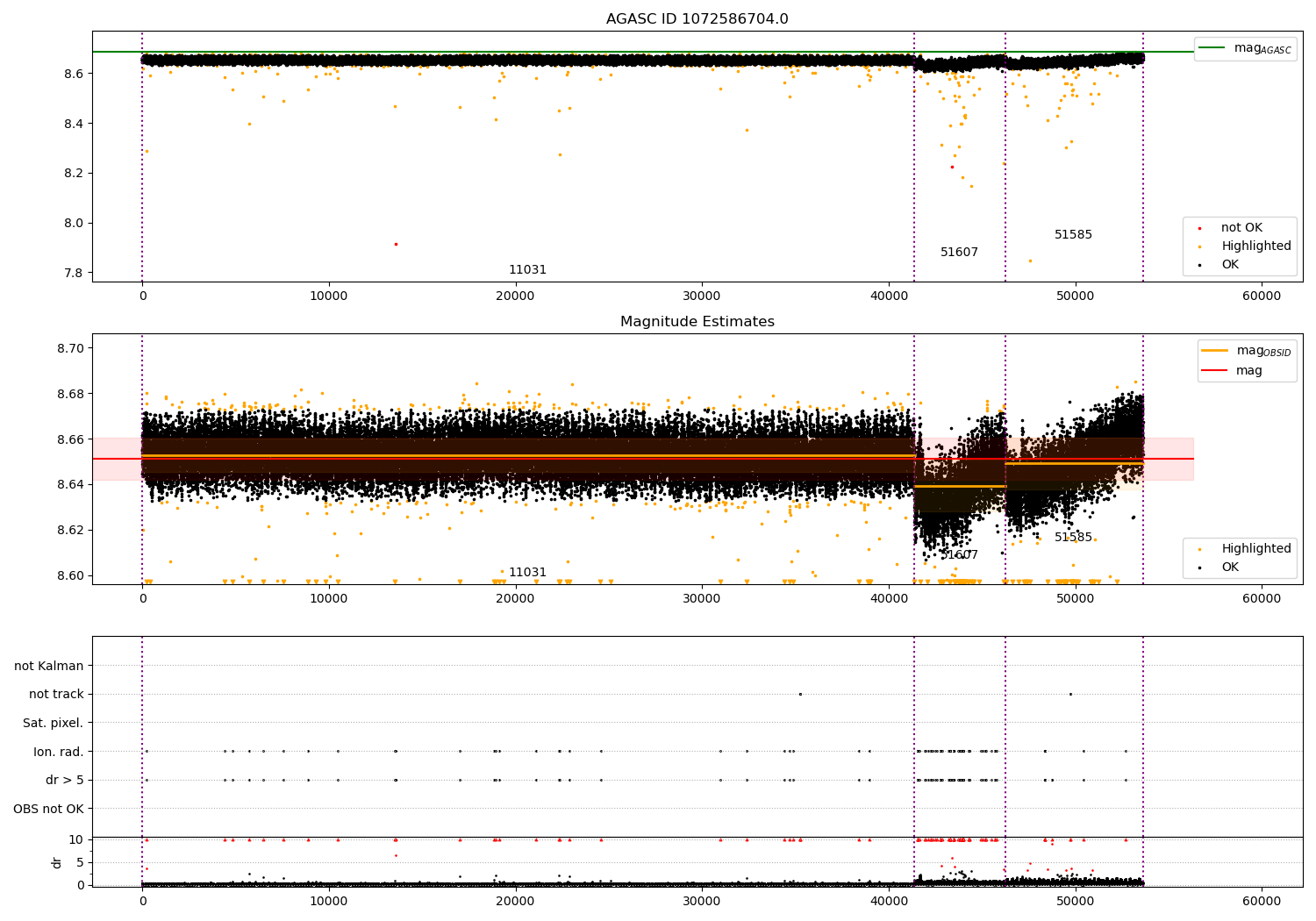
Task: Click the '60000' x-axis tick of the top plot
Action: pyautogui.click(x=1262, y=297)
